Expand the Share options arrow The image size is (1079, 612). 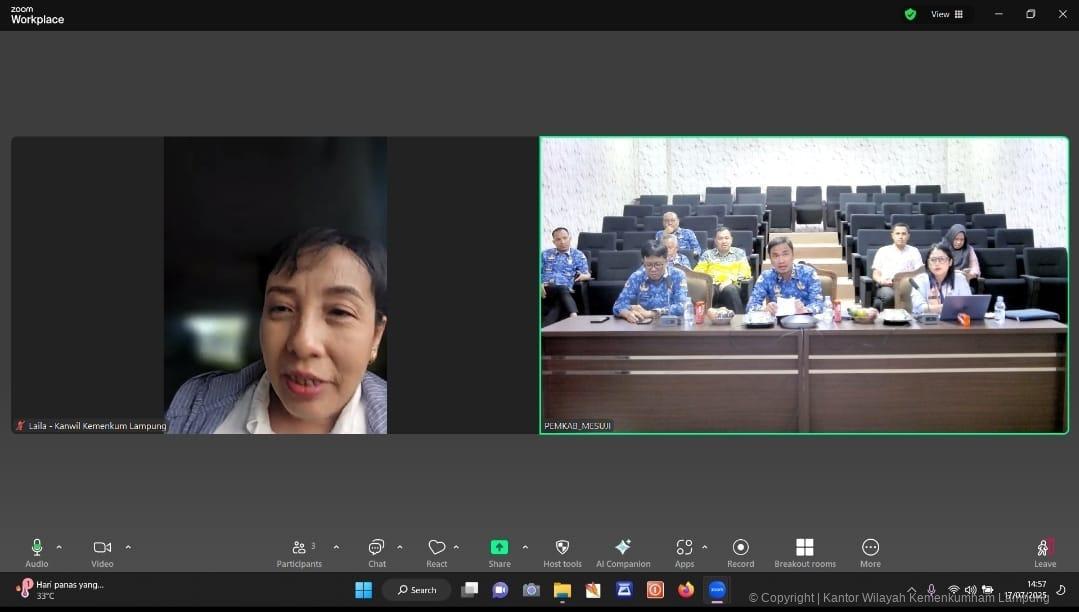[x=525, y=547]
